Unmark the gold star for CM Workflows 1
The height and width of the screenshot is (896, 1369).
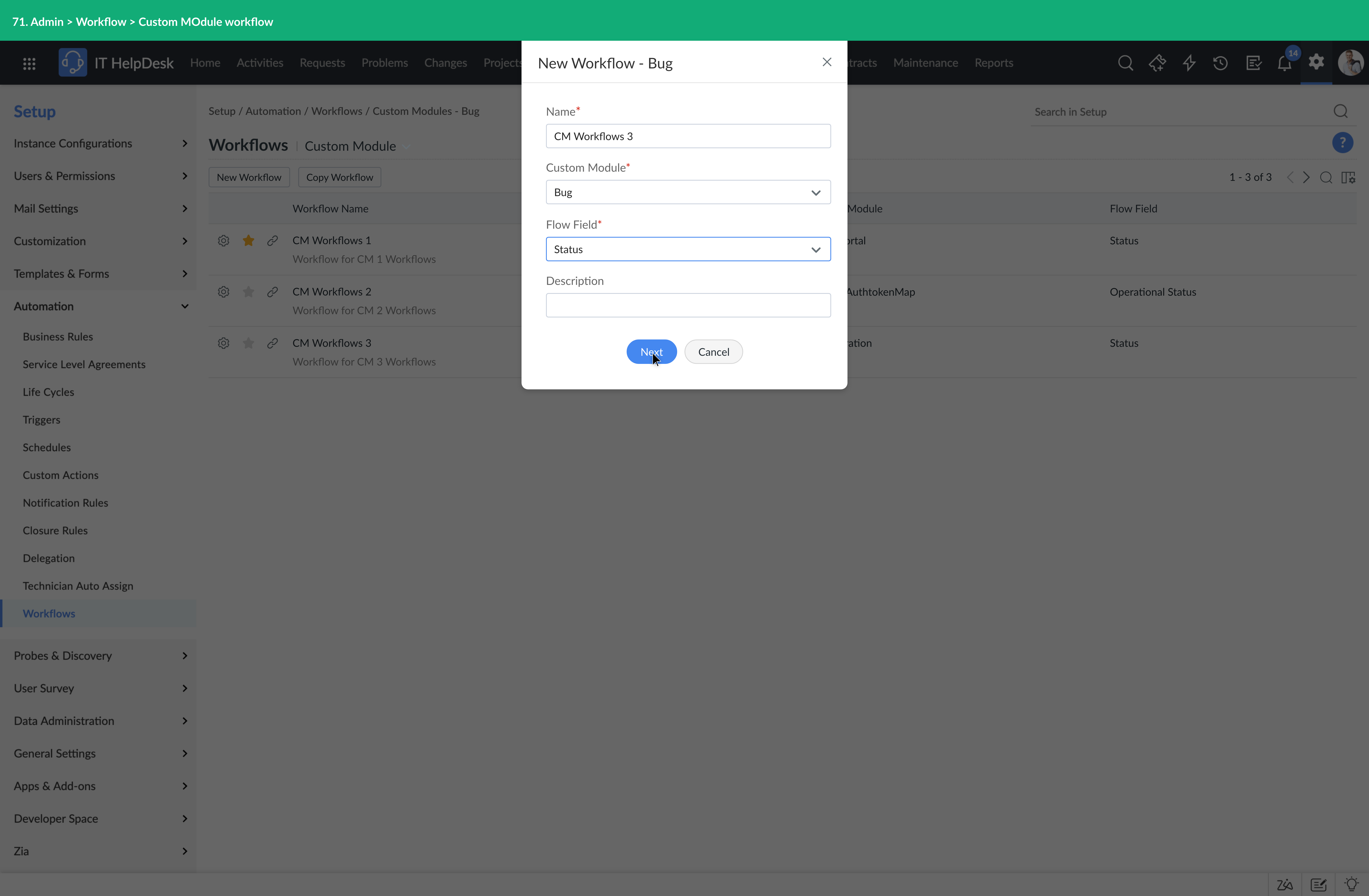click(249, 240)
